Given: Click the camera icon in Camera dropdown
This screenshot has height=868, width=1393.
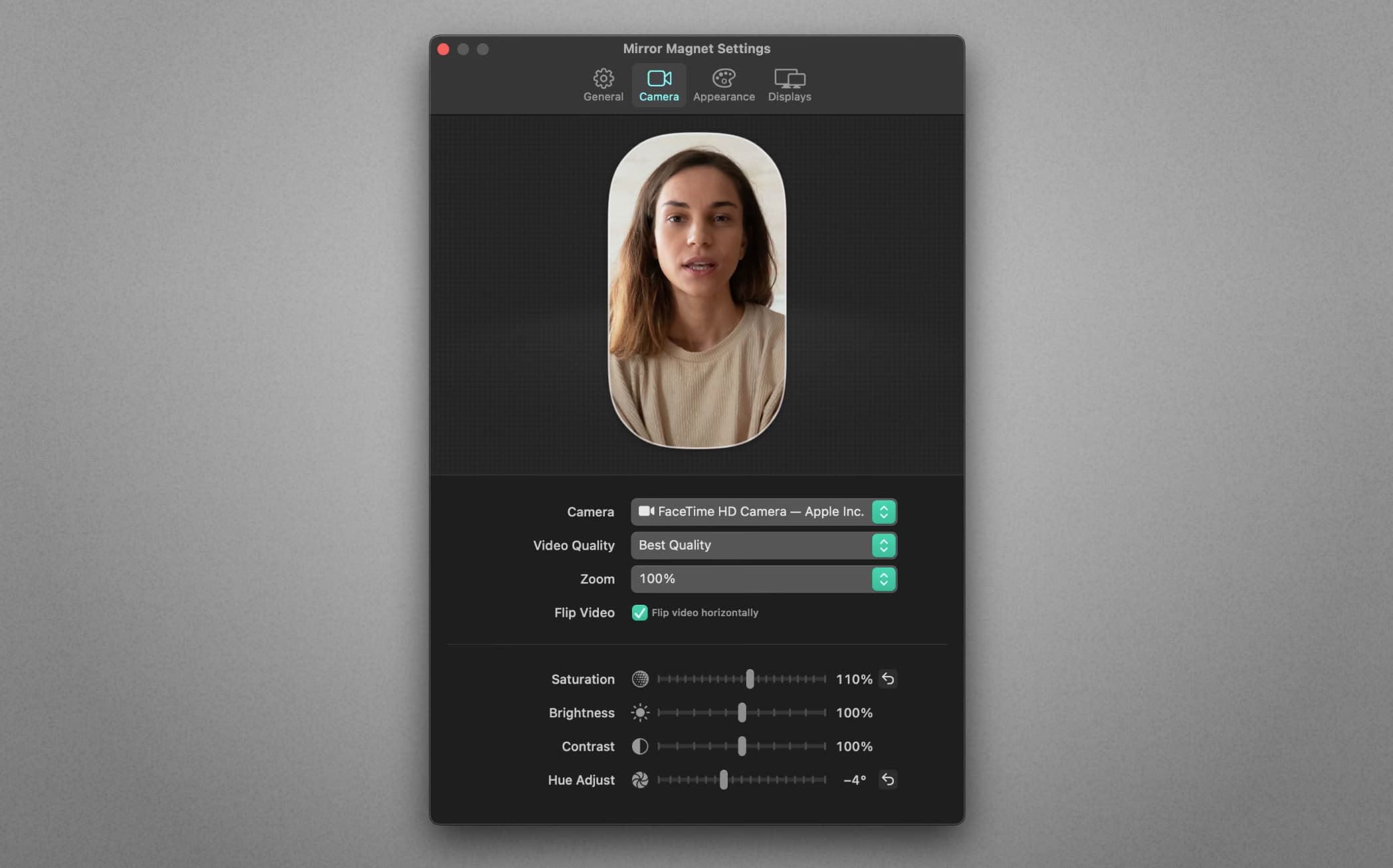Looking at the screenshot, I should 646,511.
